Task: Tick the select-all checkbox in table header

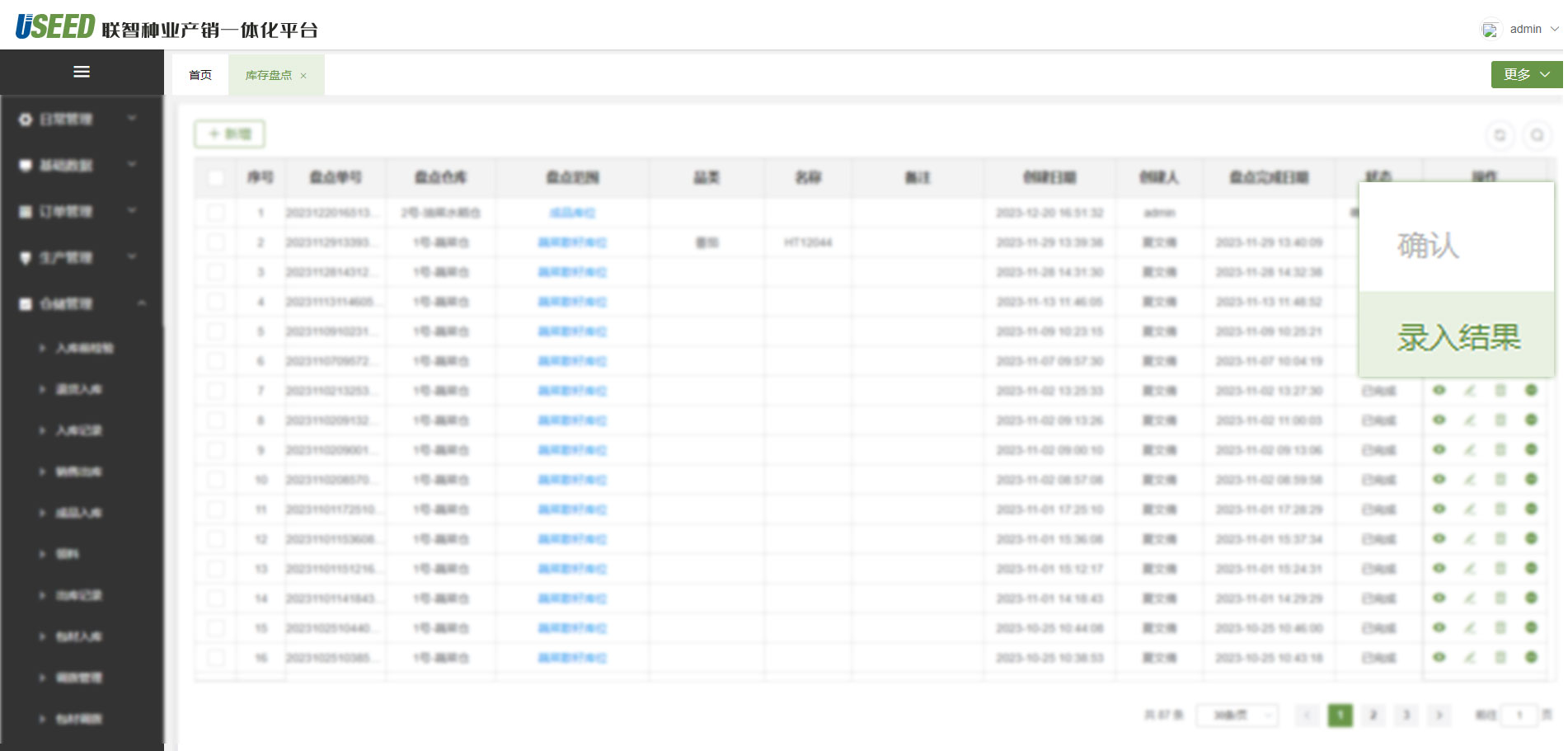Action: pos(216,177)
